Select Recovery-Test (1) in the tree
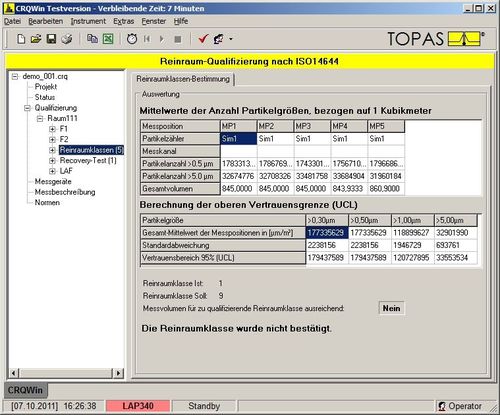The height and width of the screenshot is (415, 500). [88, 160]
